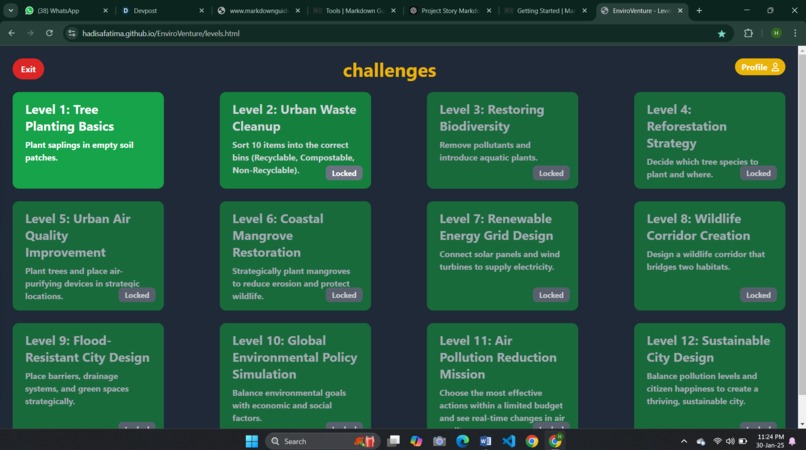This screenshot has height=450, width=806.
Task: Click the red Exit button
Action: pos(28,69)
